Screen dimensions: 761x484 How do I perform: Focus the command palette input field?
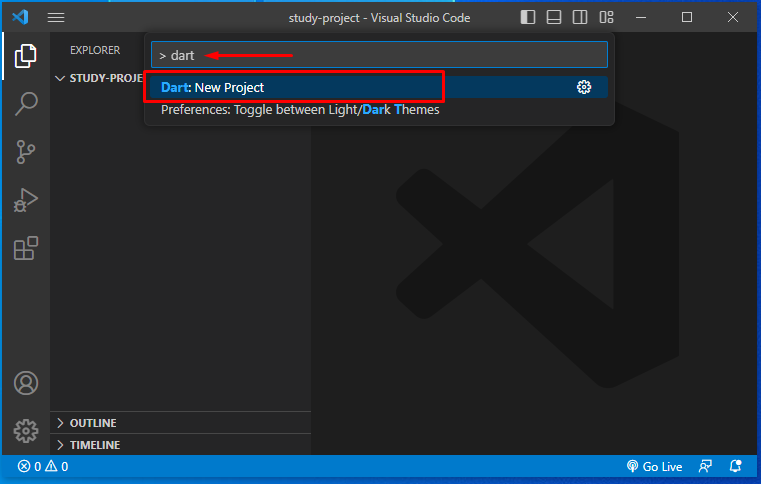[x=379, y=55]
